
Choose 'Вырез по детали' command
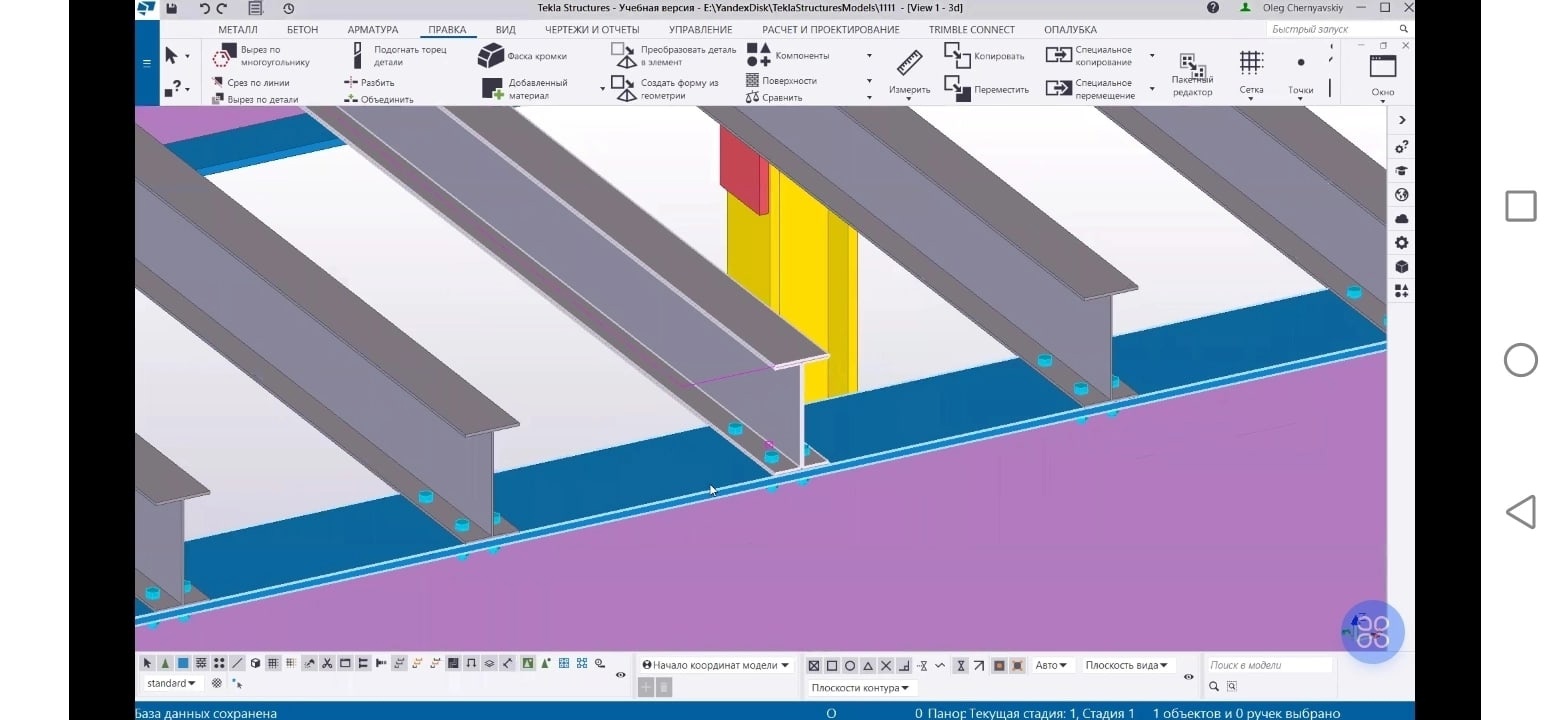254,99
